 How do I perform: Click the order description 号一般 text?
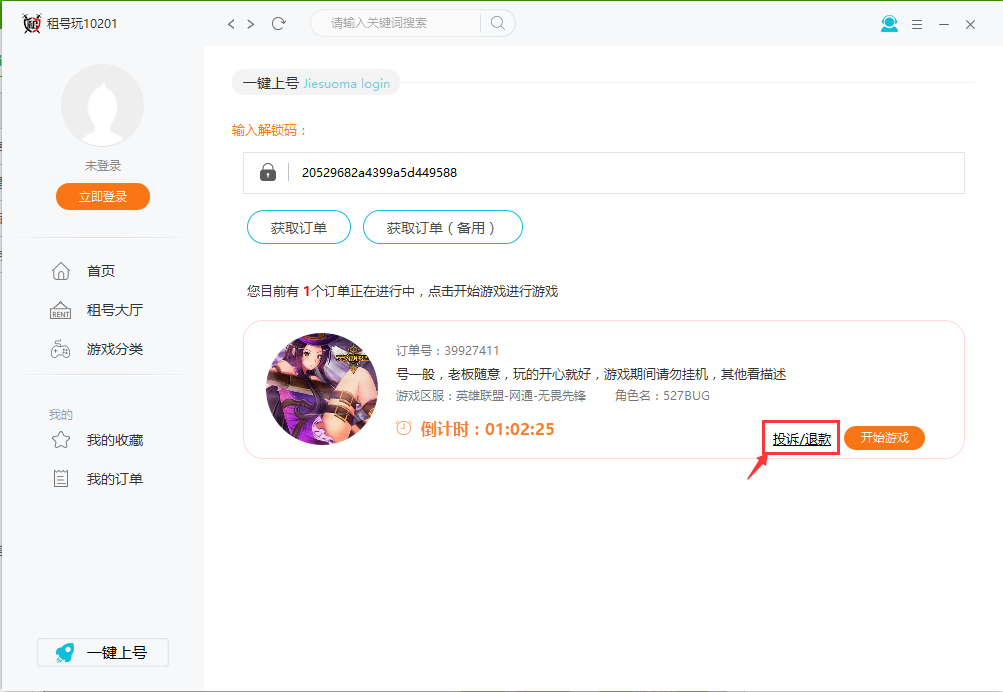point(590,374)
